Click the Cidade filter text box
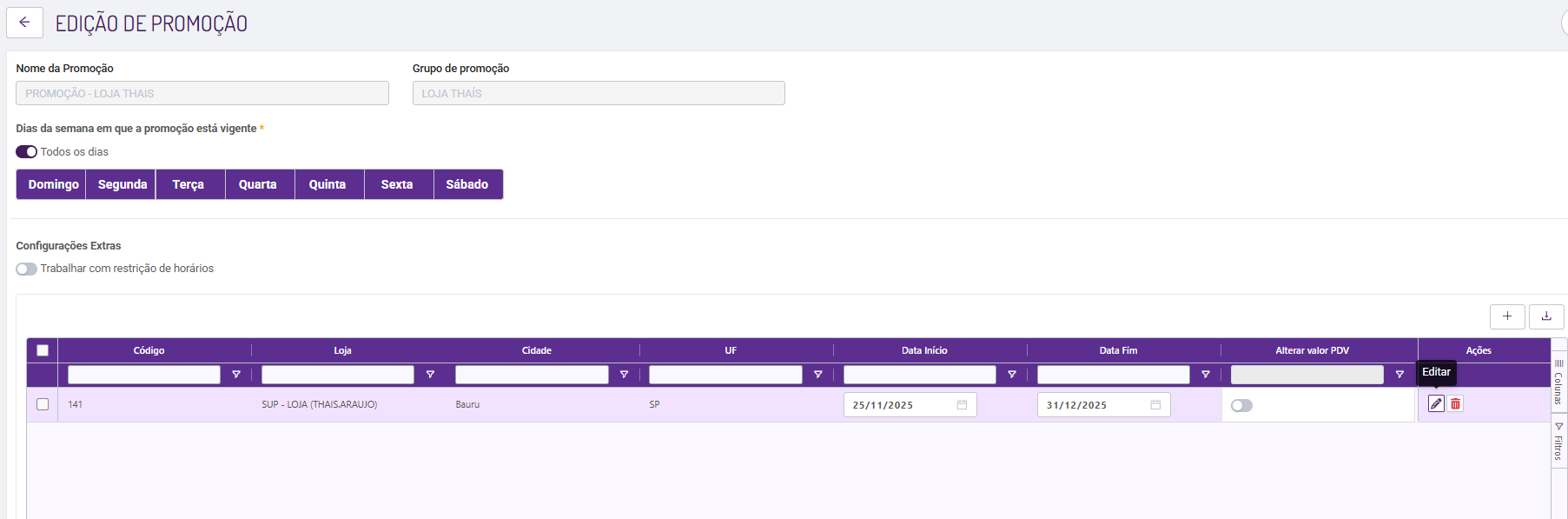 (532, 375)
